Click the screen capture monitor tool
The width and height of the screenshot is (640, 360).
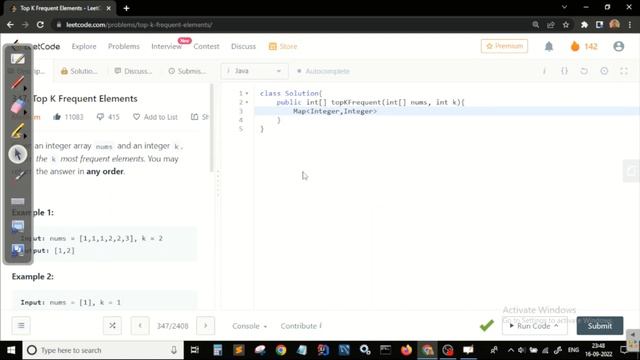[x=18, y=226]
